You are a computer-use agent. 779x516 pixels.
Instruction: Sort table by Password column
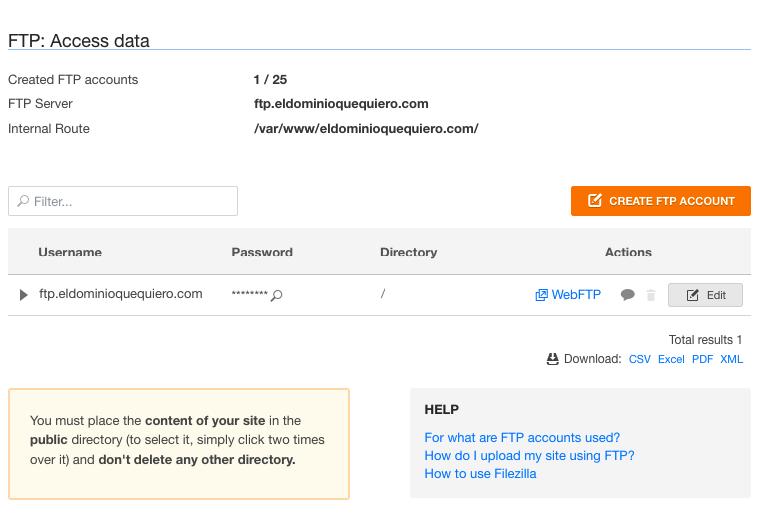point(262,252)
